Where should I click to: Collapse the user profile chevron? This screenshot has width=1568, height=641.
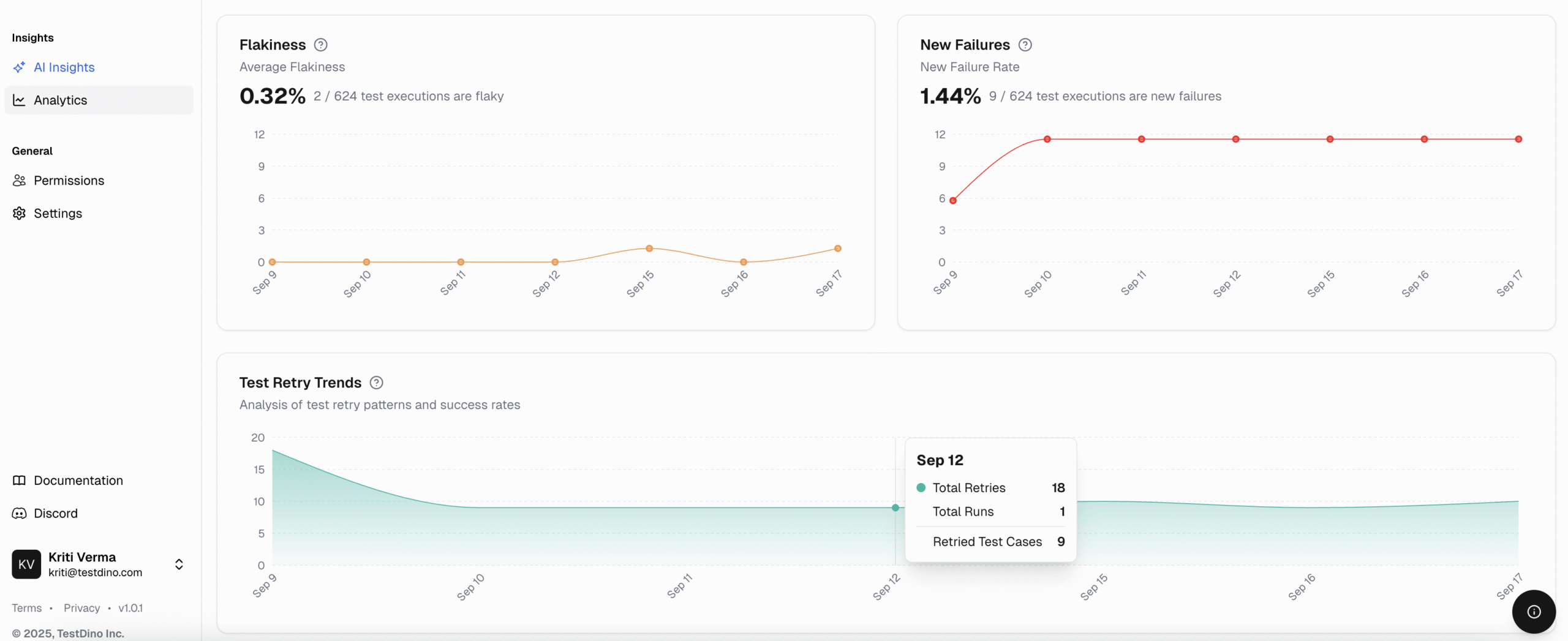tap(178, 564)
